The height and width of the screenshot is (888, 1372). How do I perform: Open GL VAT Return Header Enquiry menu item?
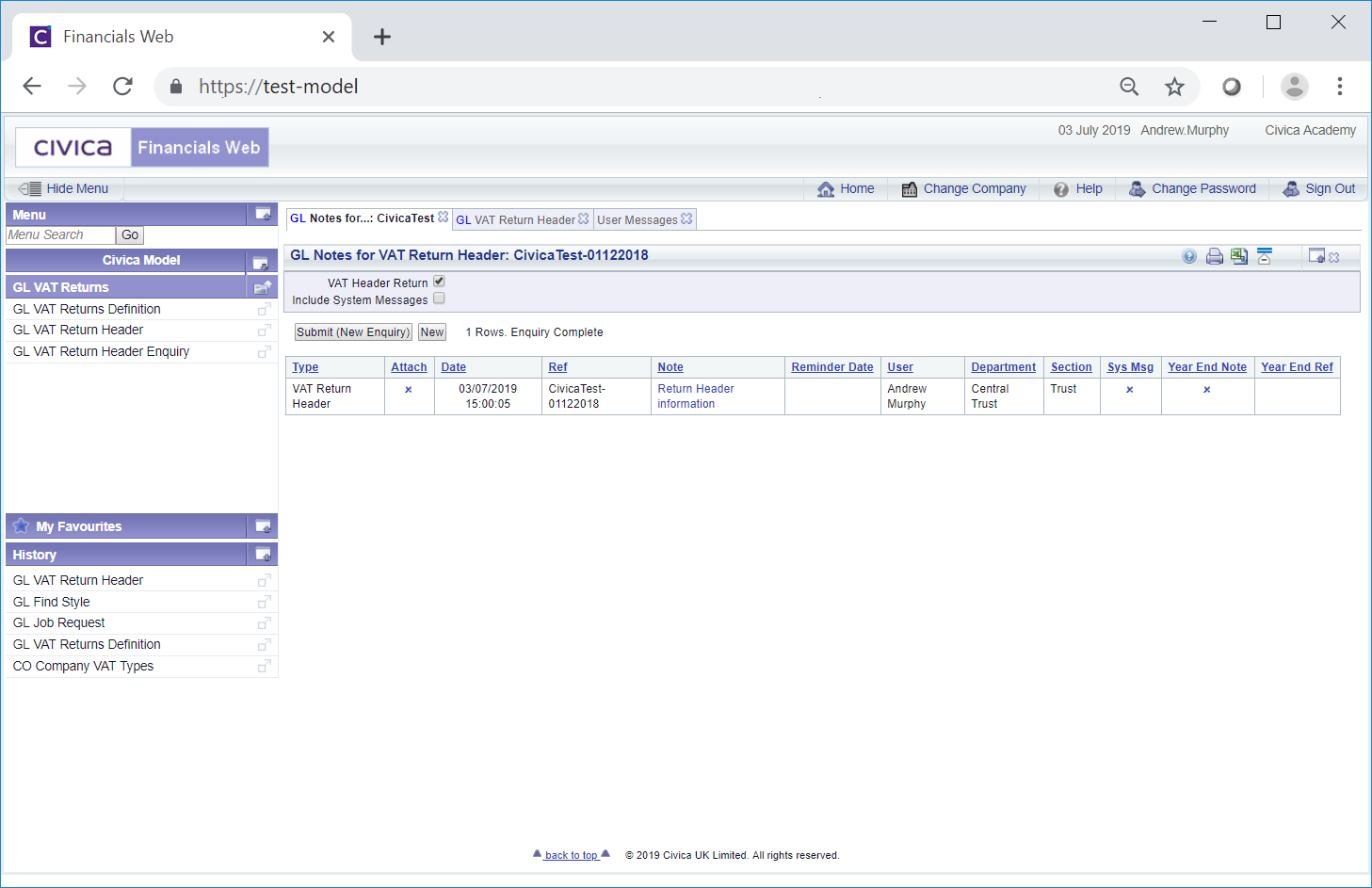click(101, 351)
